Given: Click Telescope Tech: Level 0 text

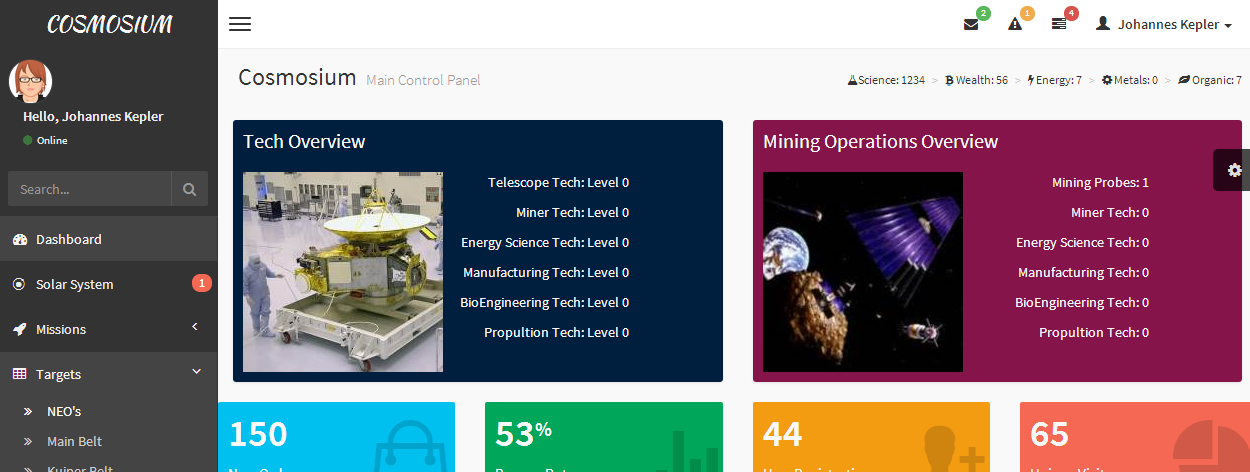Looking at the screenshot, I should 559,183.
